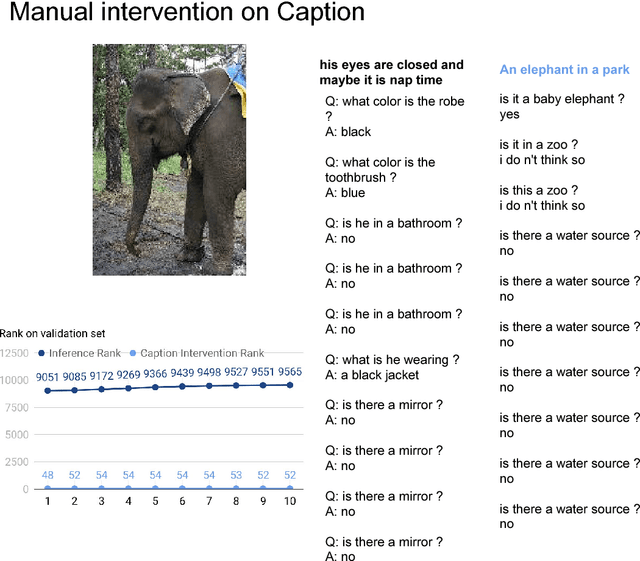Click the bold "his eyes are closed" caption

point(392,72)
